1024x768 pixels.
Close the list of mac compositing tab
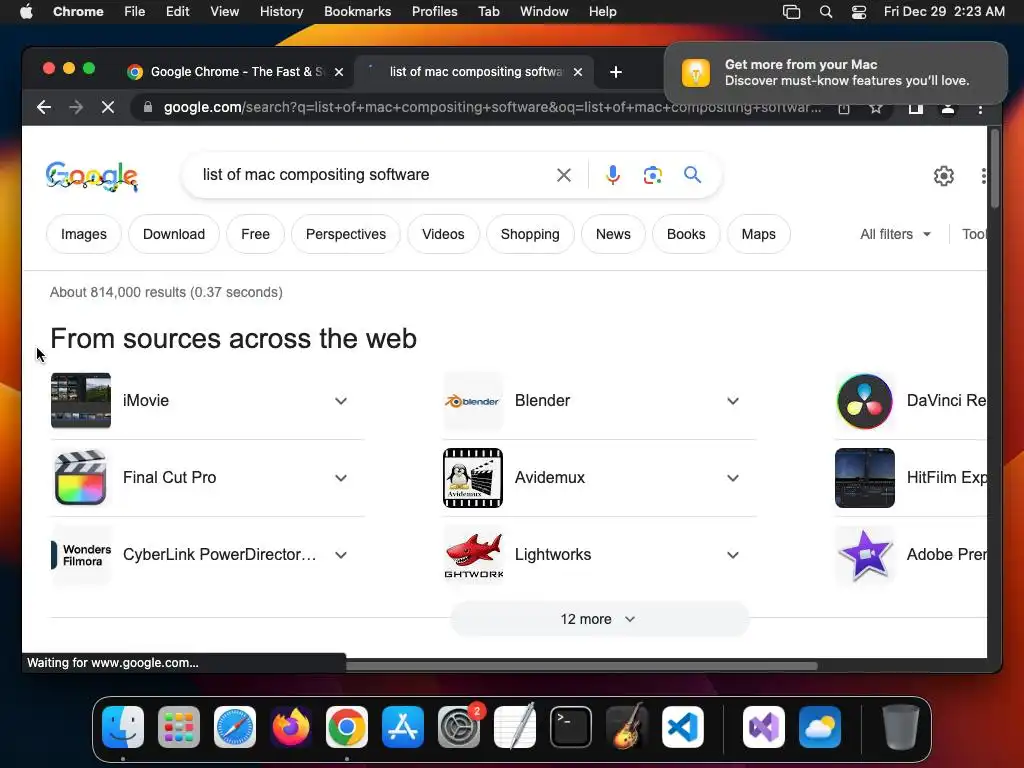pos(578,72)
